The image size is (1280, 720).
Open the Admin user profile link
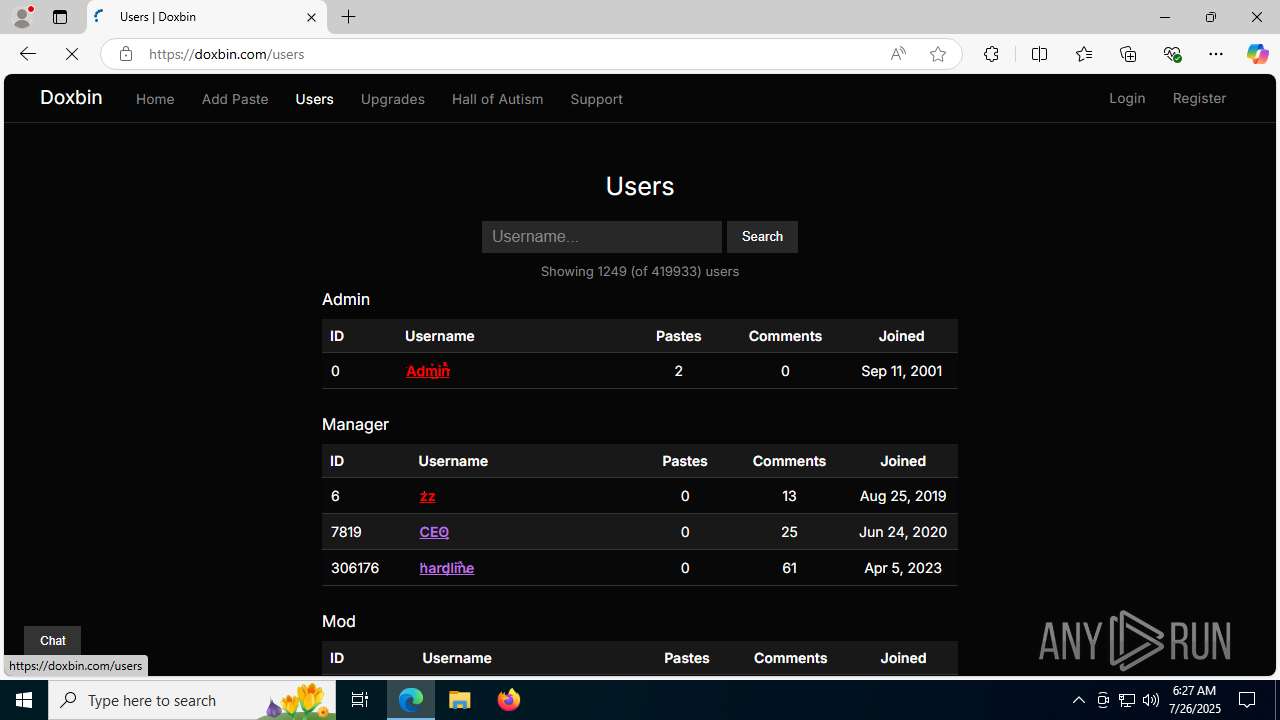point(428,371)
